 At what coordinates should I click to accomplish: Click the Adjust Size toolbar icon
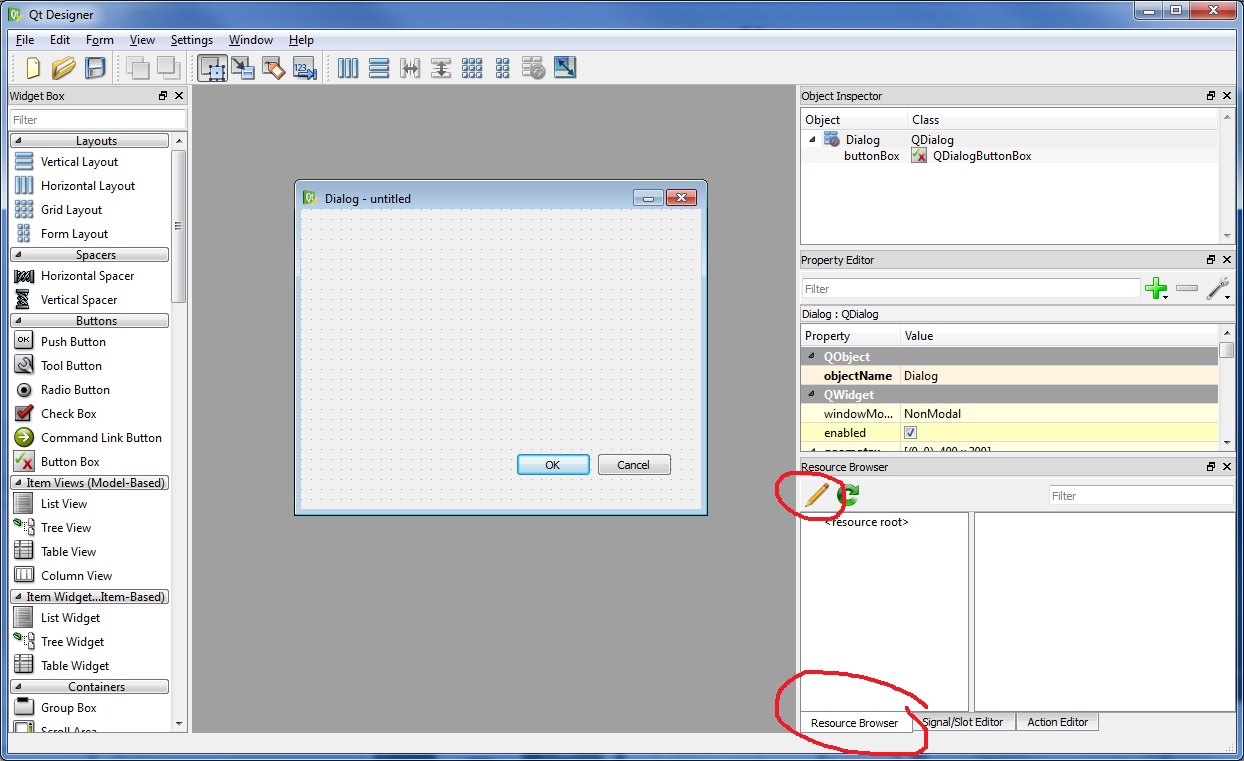tap(564, 67)
